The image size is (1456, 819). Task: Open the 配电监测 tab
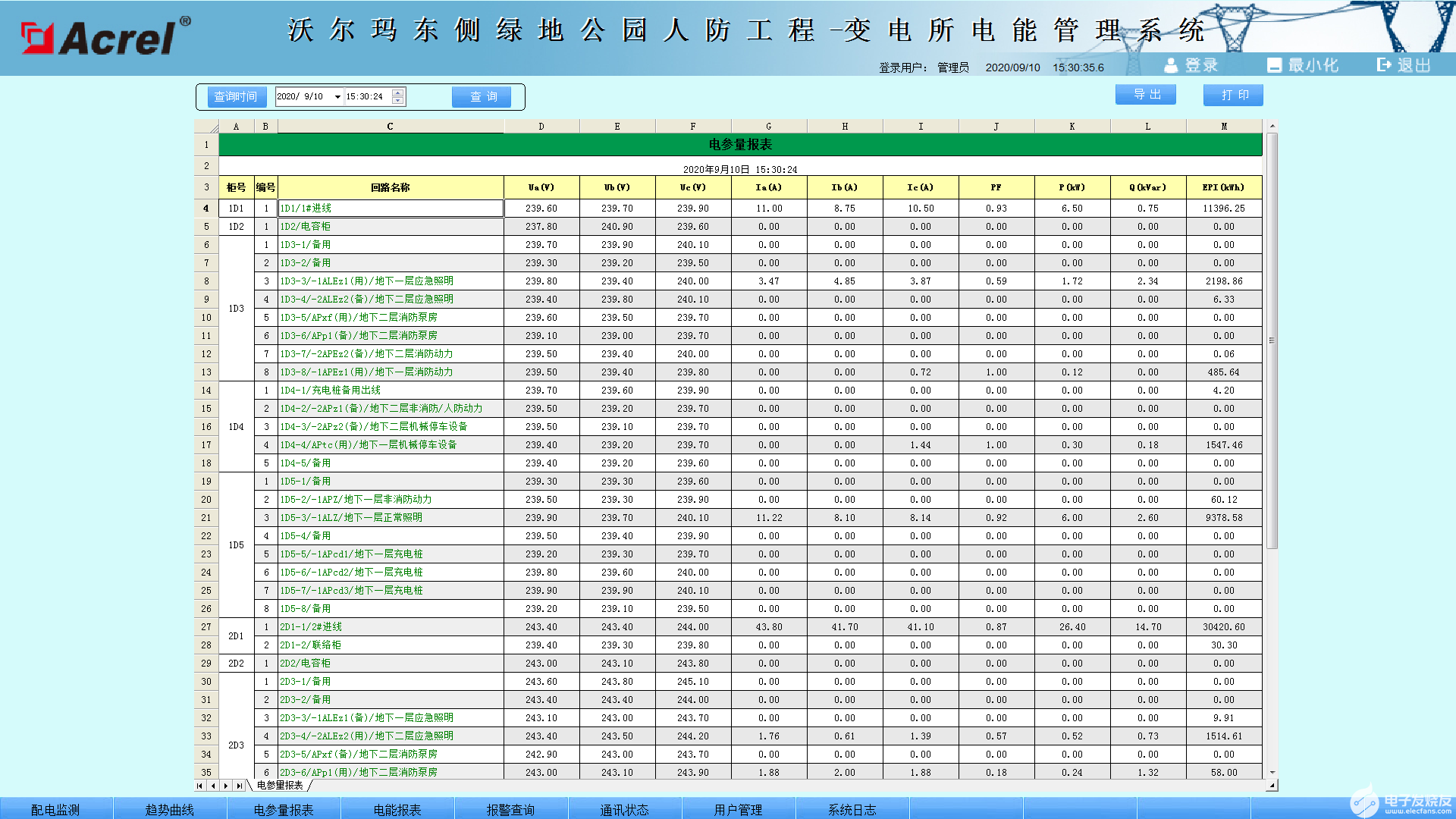55,809
